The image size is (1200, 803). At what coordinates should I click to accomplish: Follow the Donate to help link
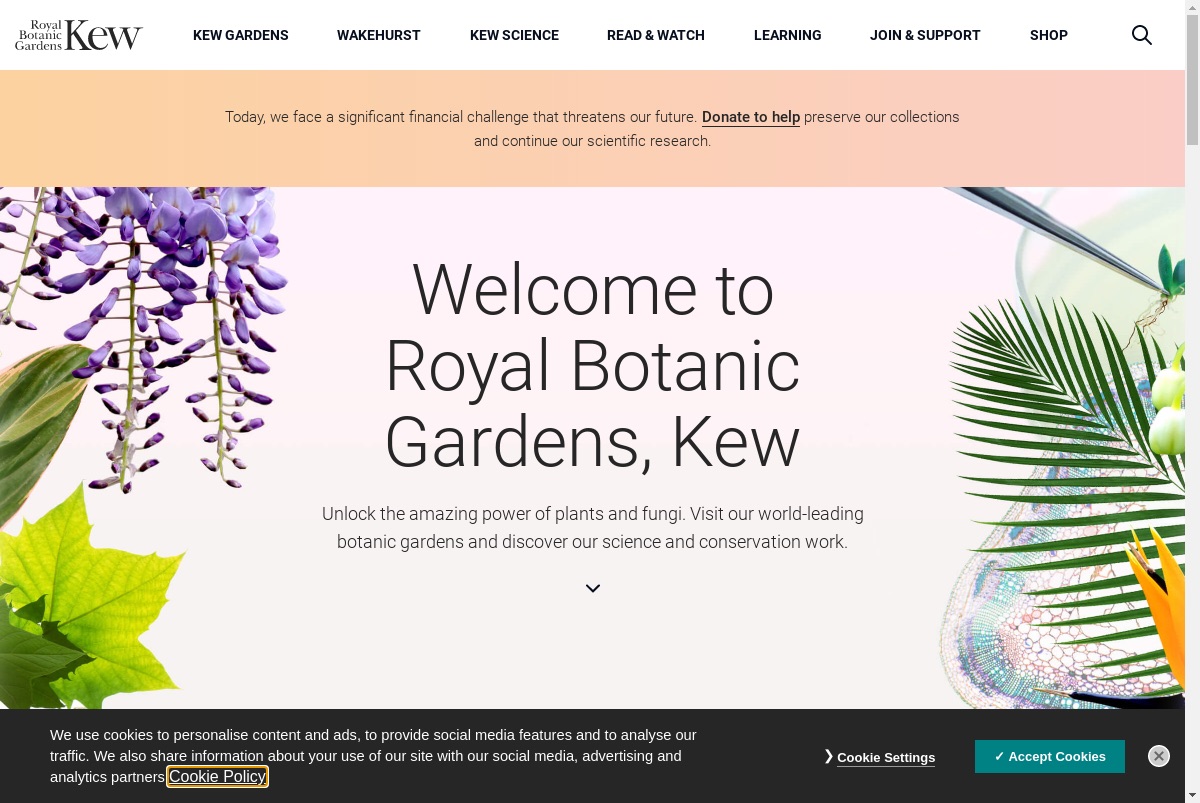pos(751,117)
